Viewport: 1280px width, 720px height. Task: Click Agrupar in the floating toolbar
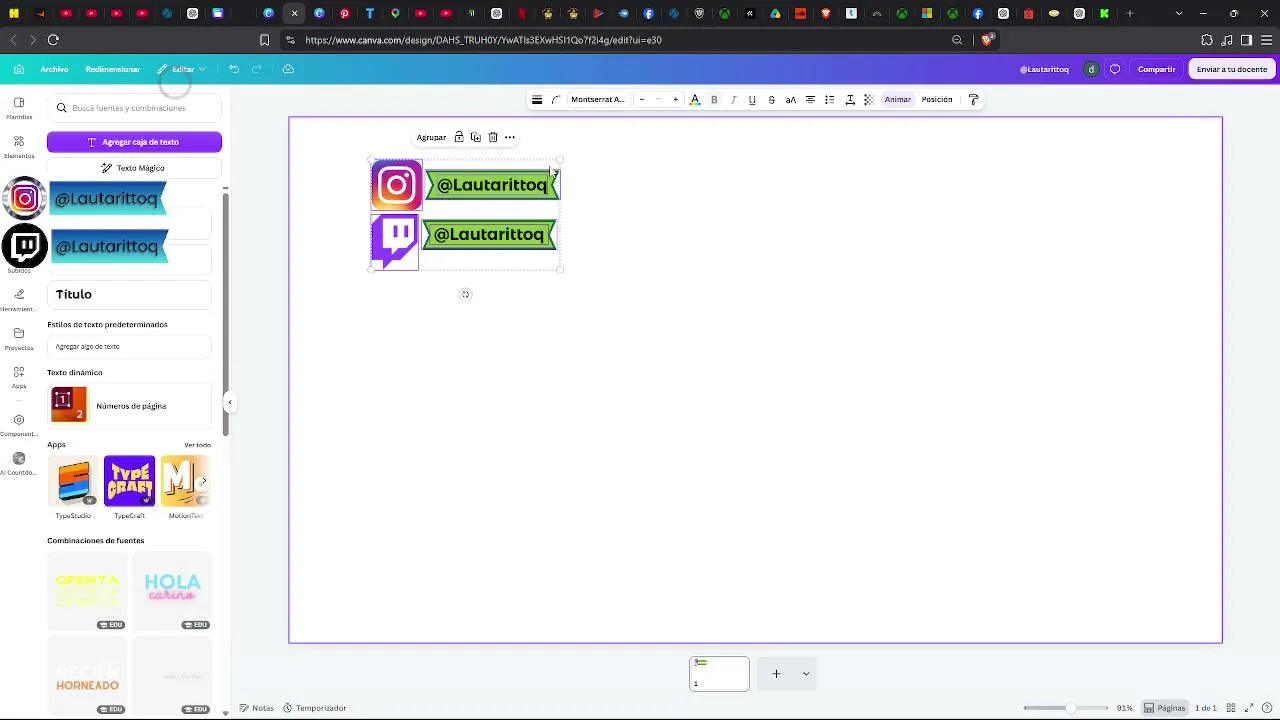point(432,138)
